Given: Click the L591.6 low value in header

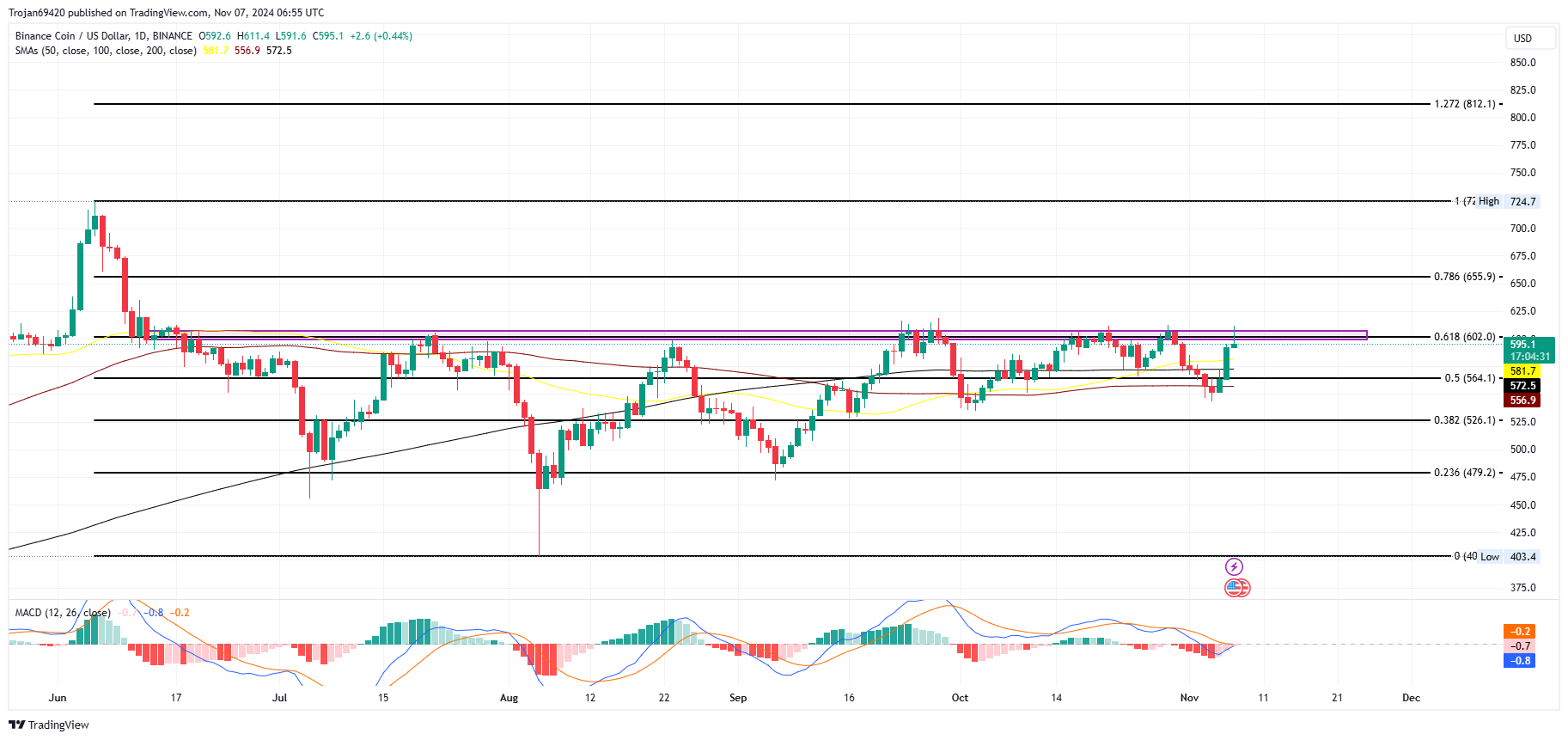Looking at the screenshot, I should point(290,36).
